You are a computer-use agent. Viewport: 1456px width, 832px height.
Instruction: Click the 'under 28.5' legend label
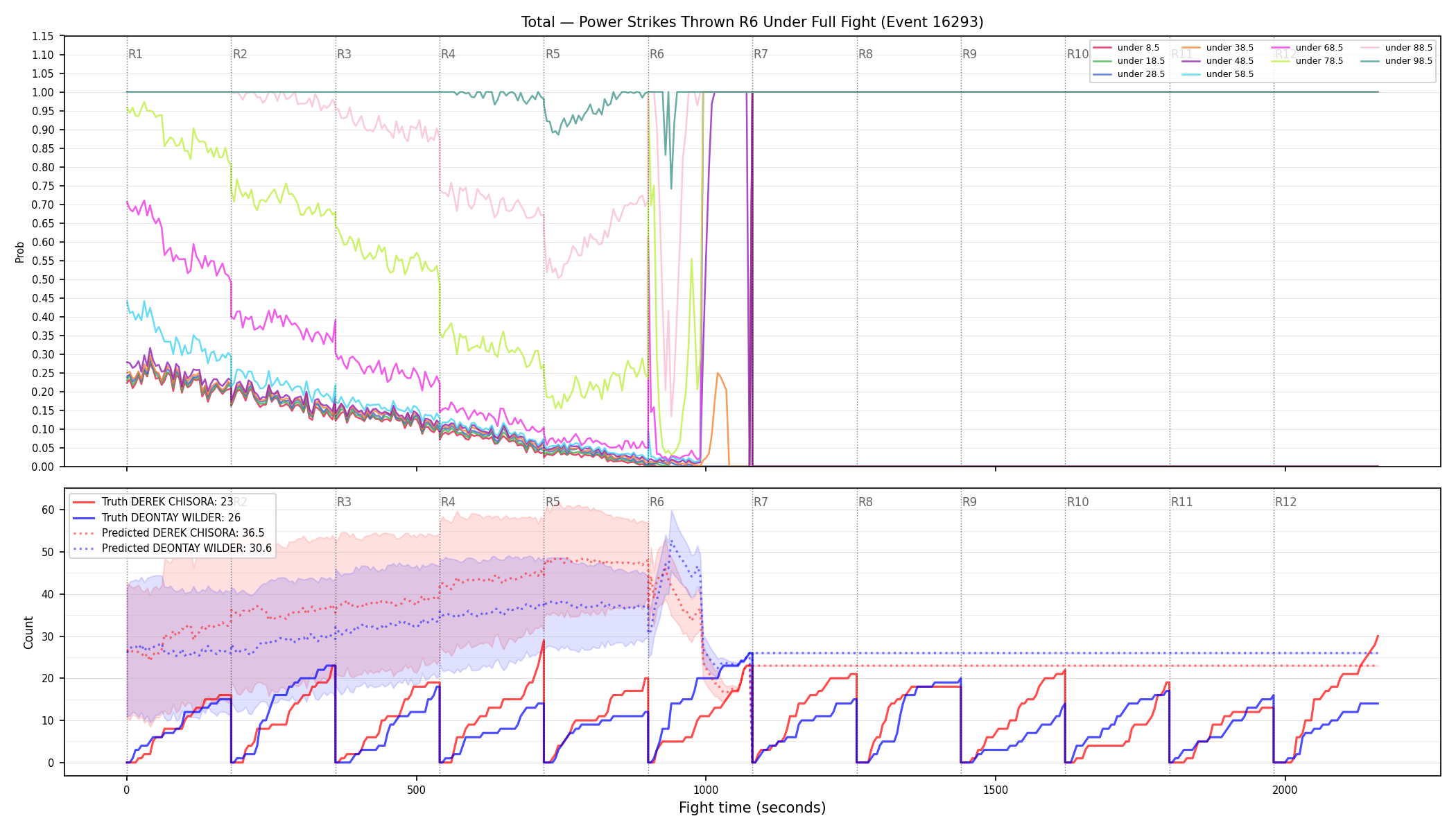(x=1141, y=74)
